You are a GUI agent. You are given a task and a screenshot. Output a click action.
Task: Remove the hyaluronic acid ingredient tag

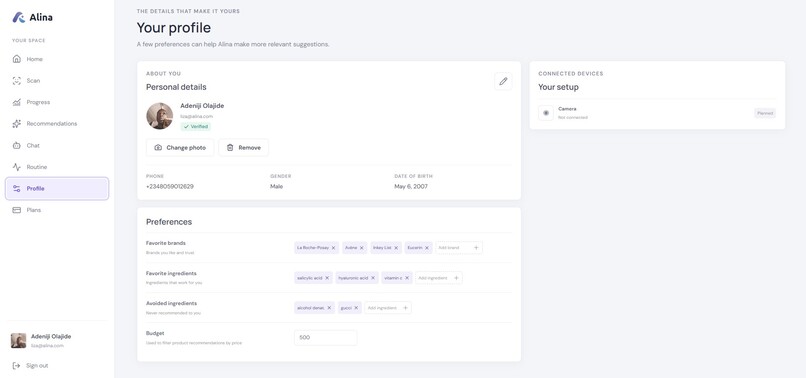click(x=373, y=278)
